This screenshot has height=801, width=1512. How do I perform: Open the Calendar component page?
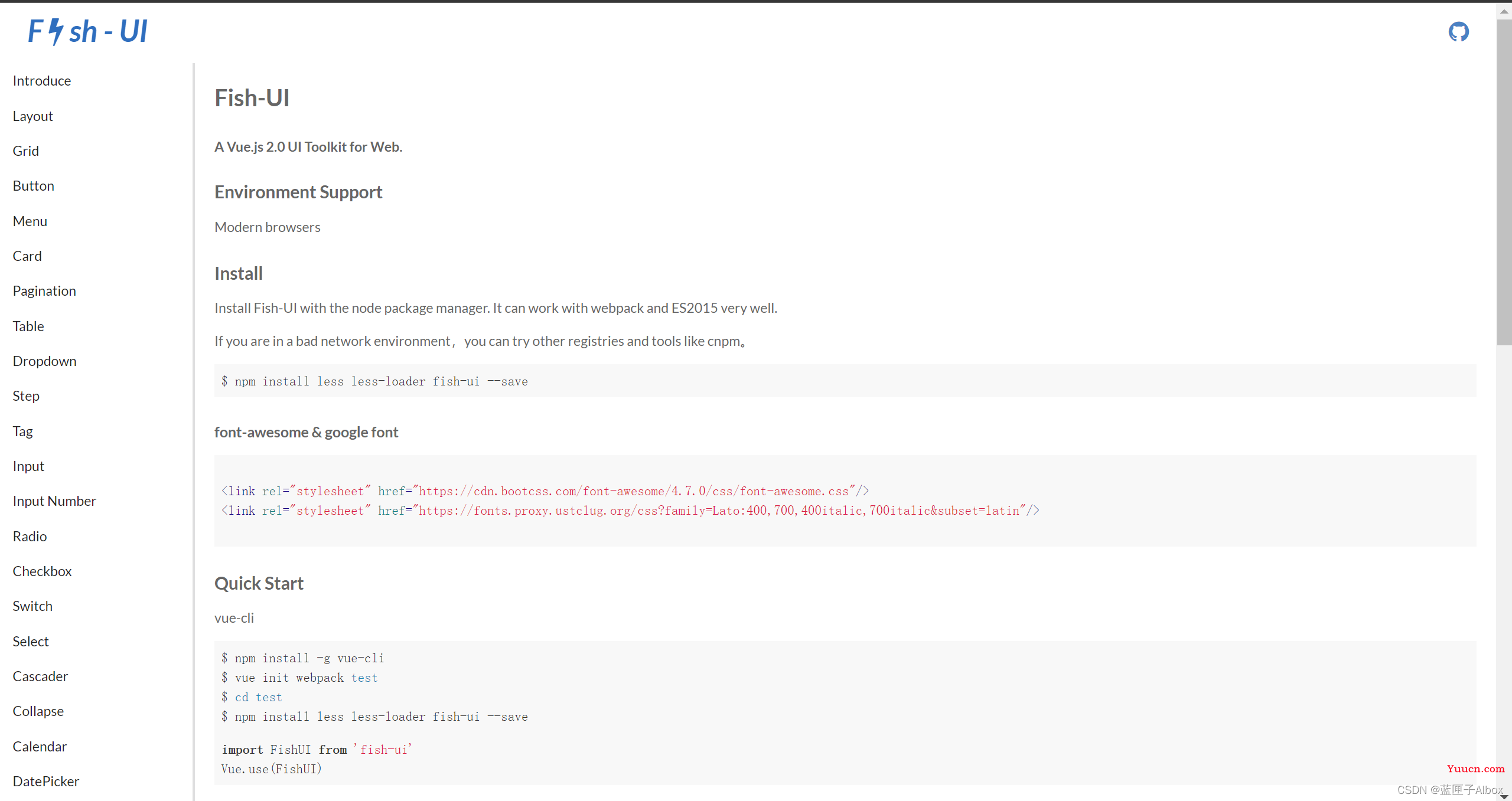click(40, 747)
